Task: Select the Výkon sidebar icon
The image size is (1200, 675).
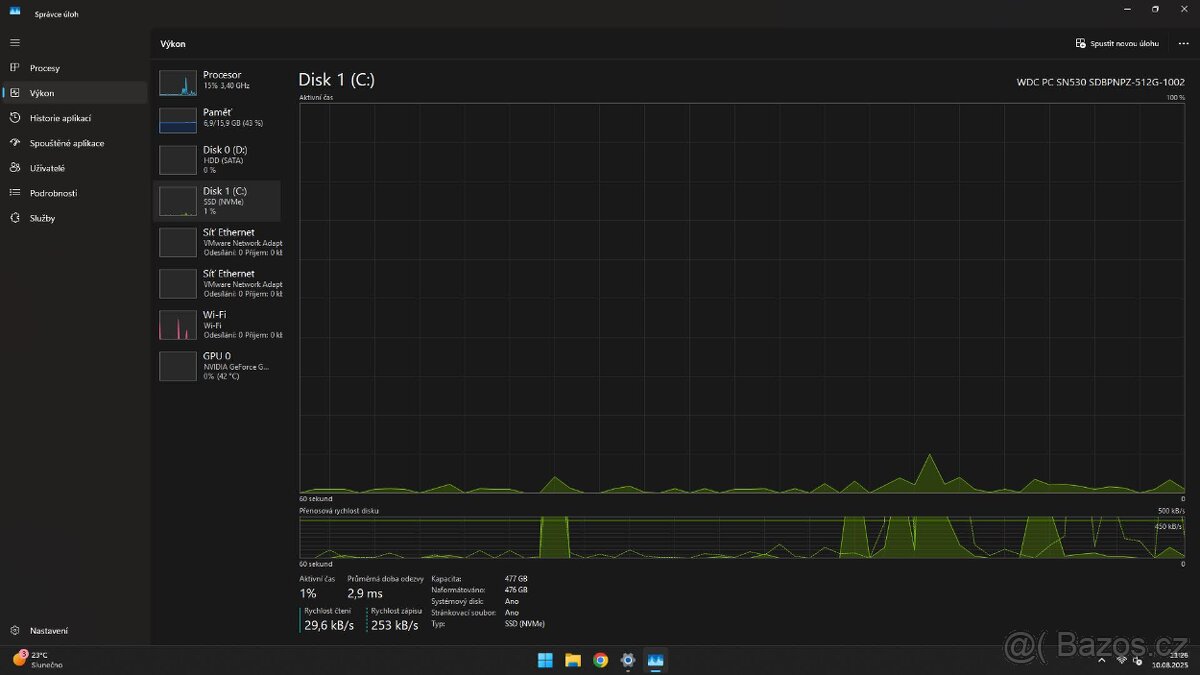Action: tap(15, 93)
